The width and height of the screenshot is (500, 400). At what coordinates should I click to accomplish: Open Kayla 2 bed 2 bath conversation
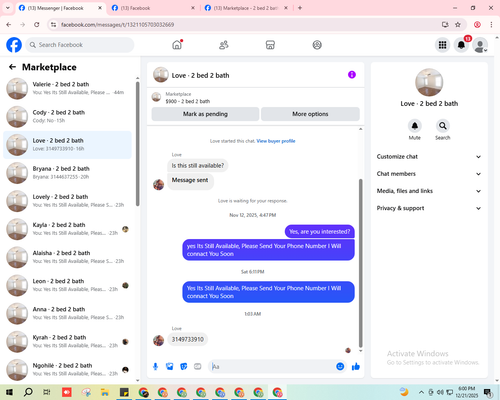67,229
